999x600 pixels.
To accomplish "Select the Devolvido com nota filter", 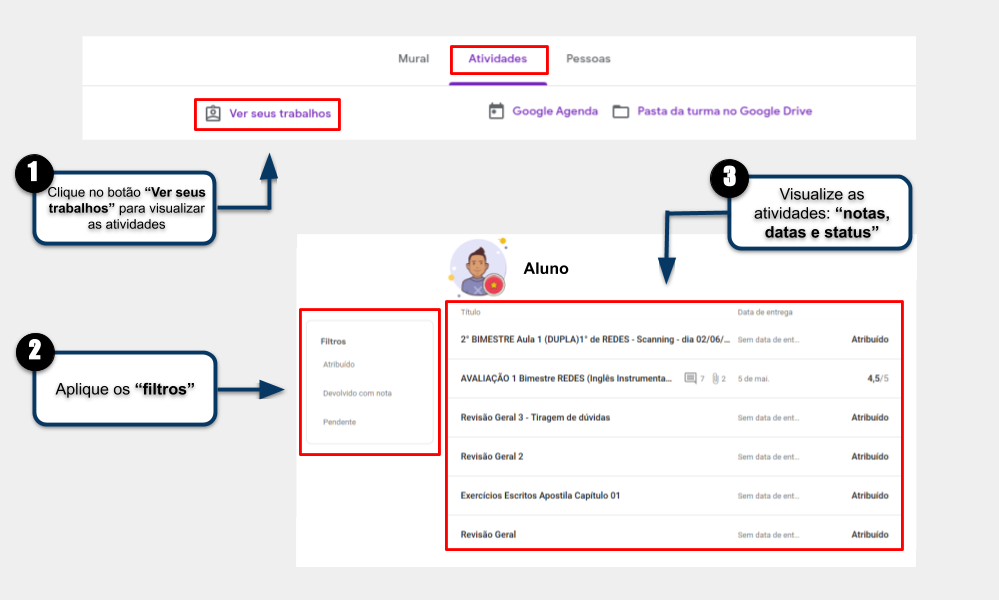I will point(357,393).
